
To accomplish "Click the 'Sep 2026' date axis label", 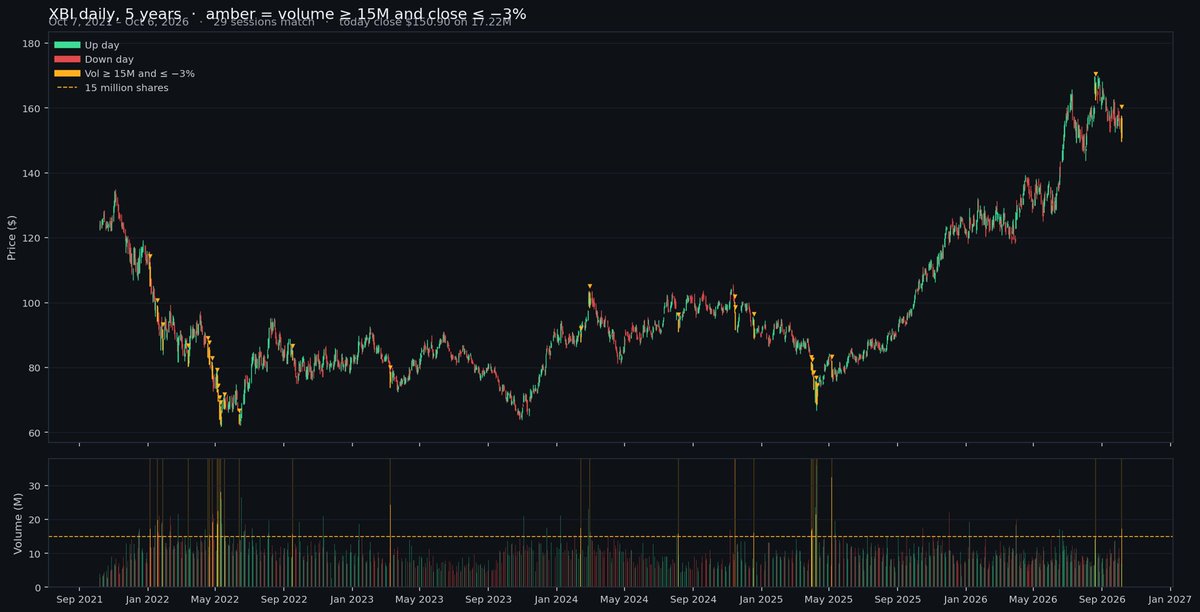I will [x=1100, y=601].
